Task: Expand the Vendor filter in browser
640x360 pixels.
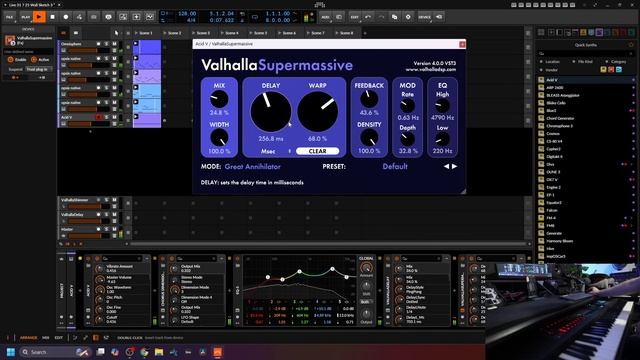Action: (549, 70)
